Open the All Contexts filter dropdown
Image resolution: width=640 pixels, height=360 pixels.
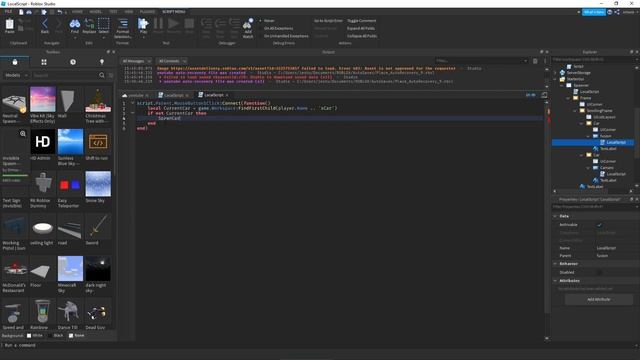(172, 61)
